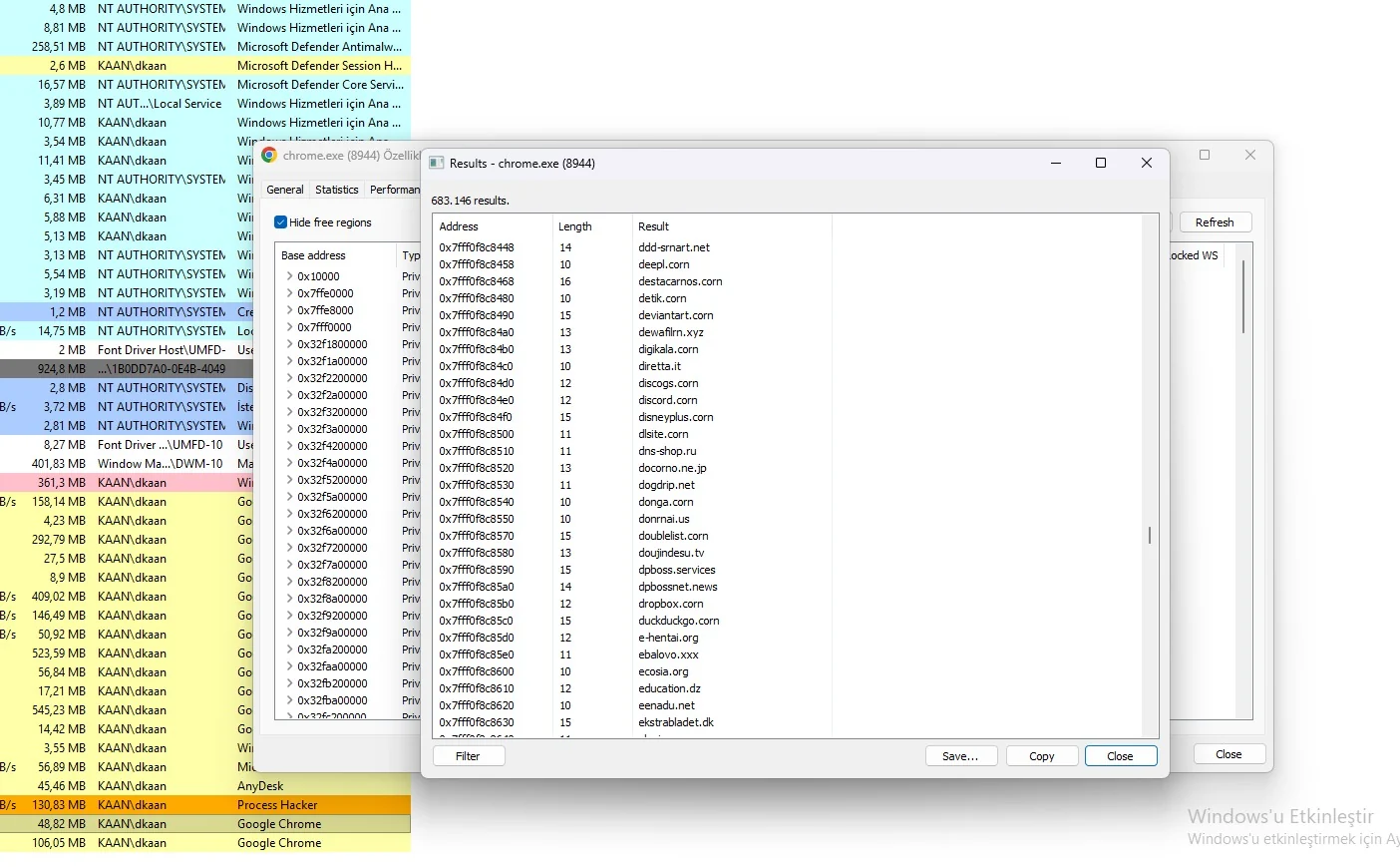
Task: Toggle the Hide free regions checkbox
Action: [281, 222]
